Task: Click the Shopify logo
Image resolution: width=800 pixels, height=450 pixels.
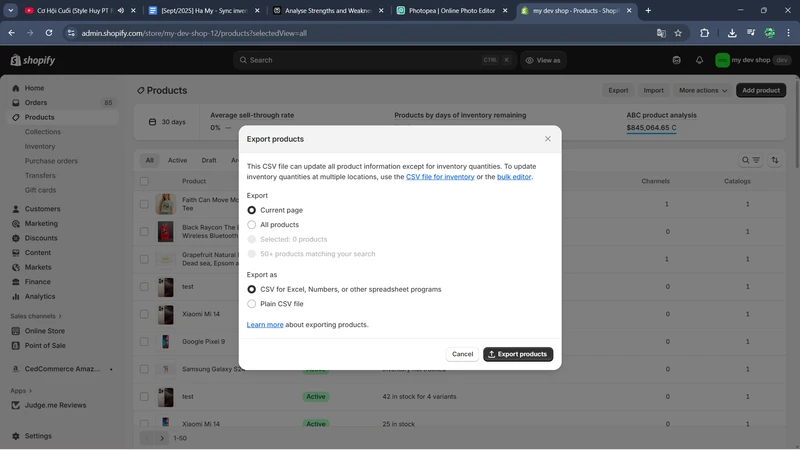Action: click(x=33, y=60)
